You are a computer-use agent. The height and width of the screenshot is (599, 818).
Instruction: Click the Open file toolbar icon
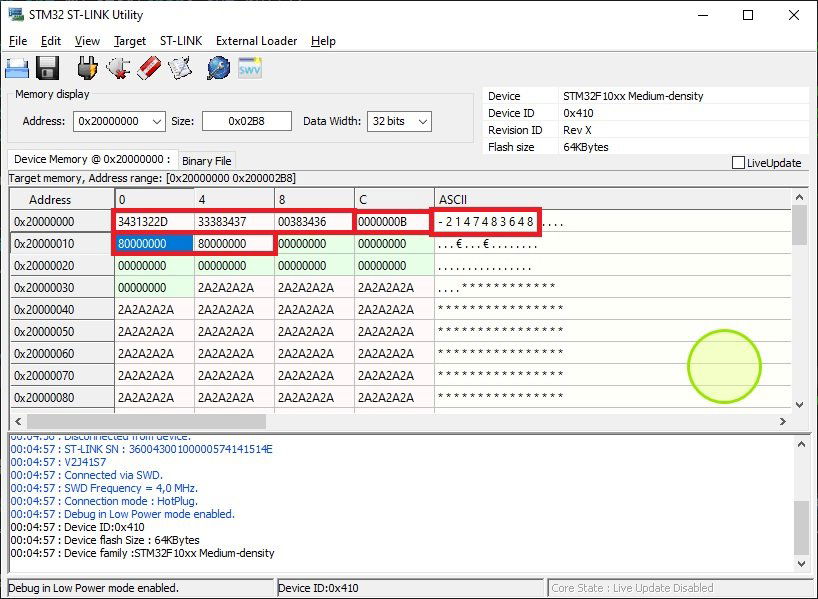pos(17,68)
